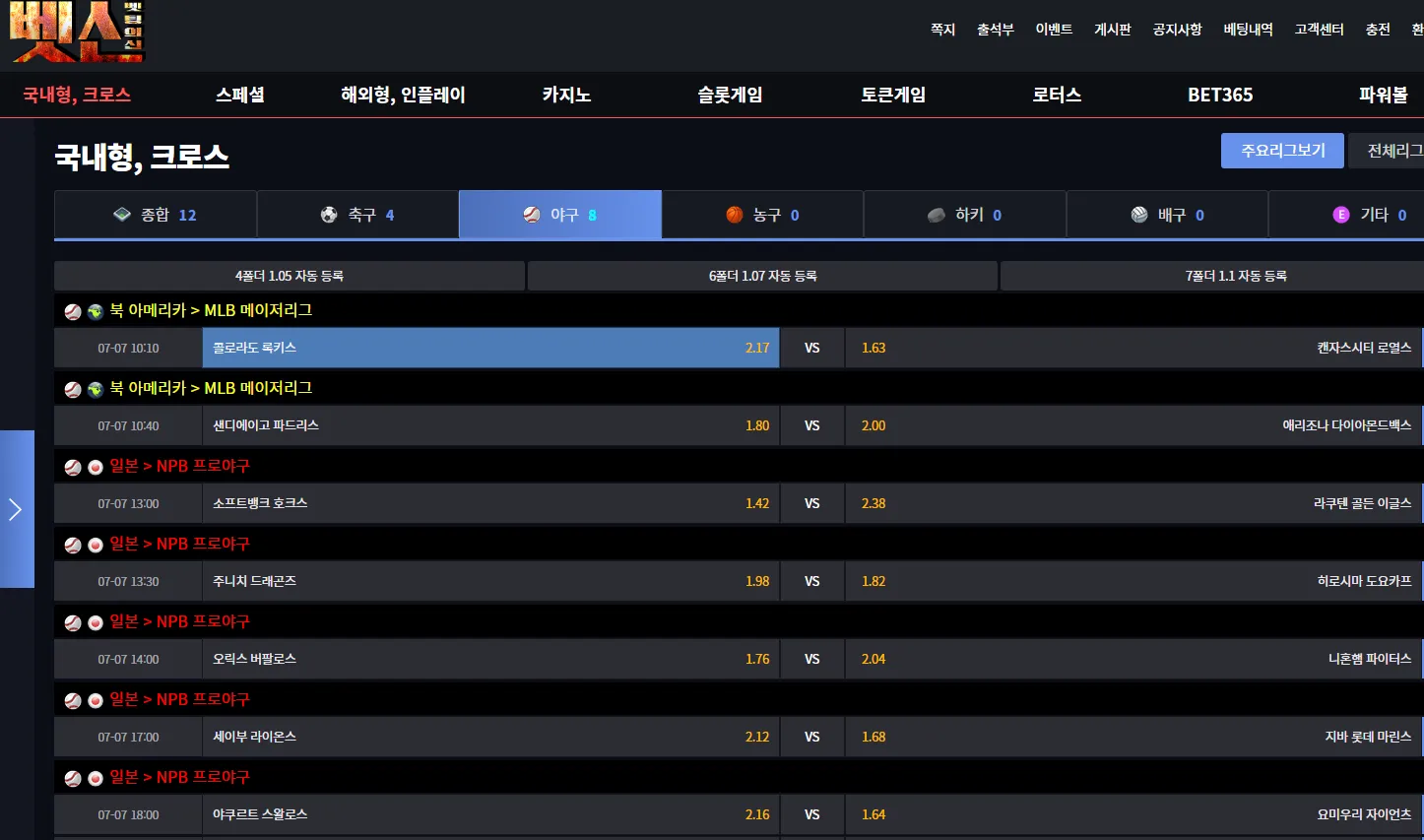
Task: Open 베팅내역 from the top bar
Action: (x=1248, y=30)
